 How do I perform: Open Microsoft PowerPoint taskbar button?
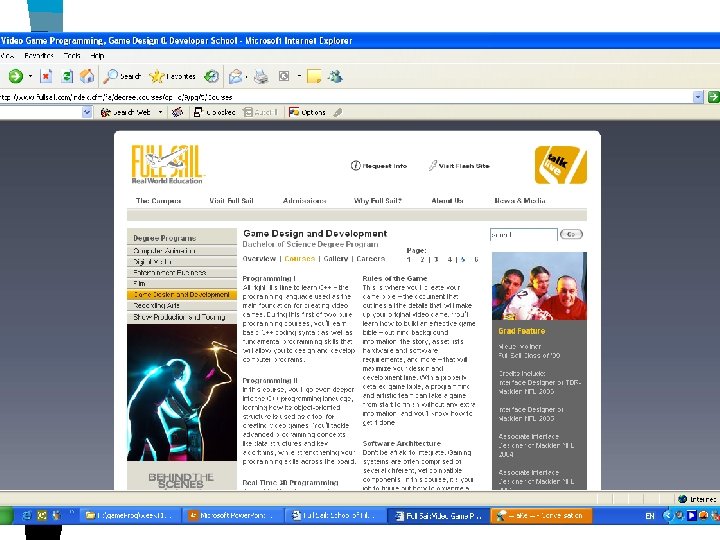[232, 516]
